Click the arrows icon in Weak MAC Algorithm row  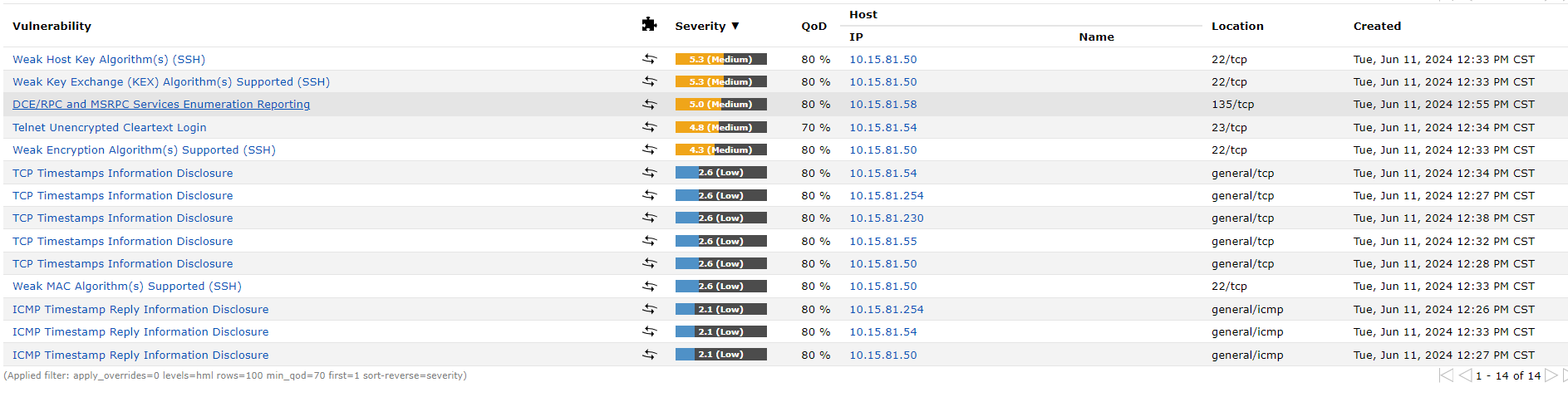click(649, 287)
